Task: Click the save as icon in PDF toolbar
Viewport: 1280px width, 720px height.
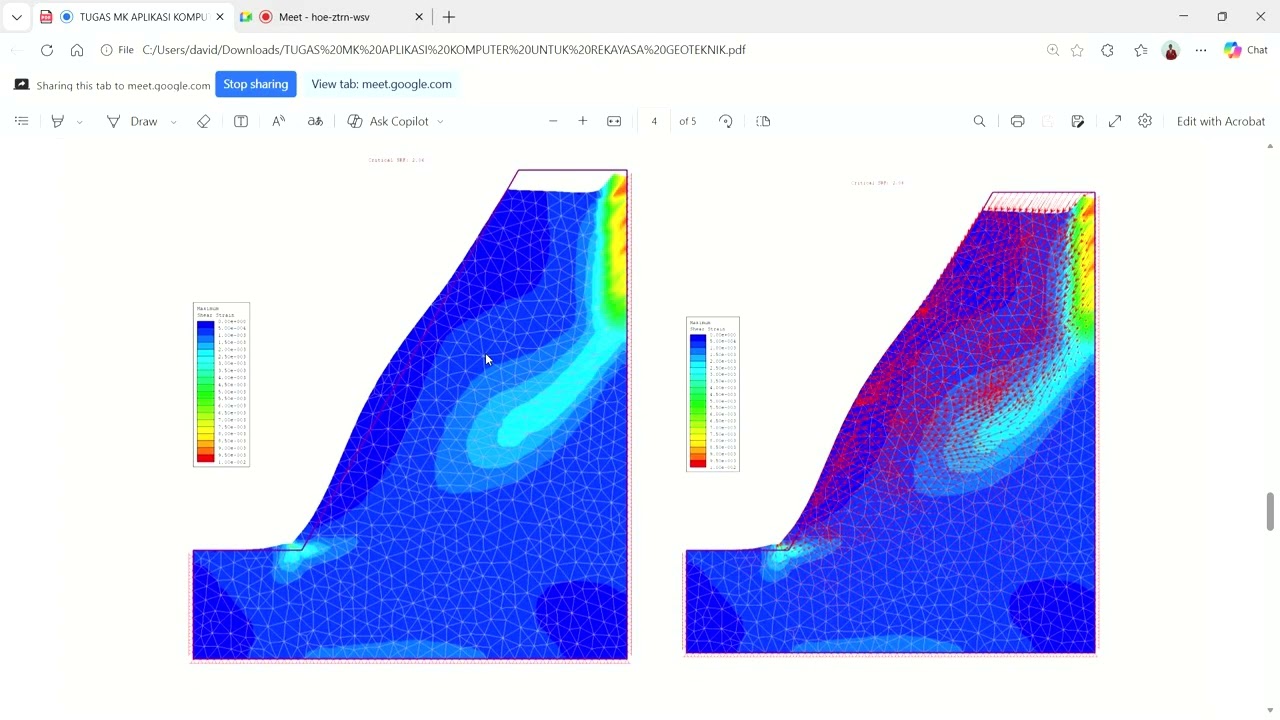Action: pos(1078,121)
